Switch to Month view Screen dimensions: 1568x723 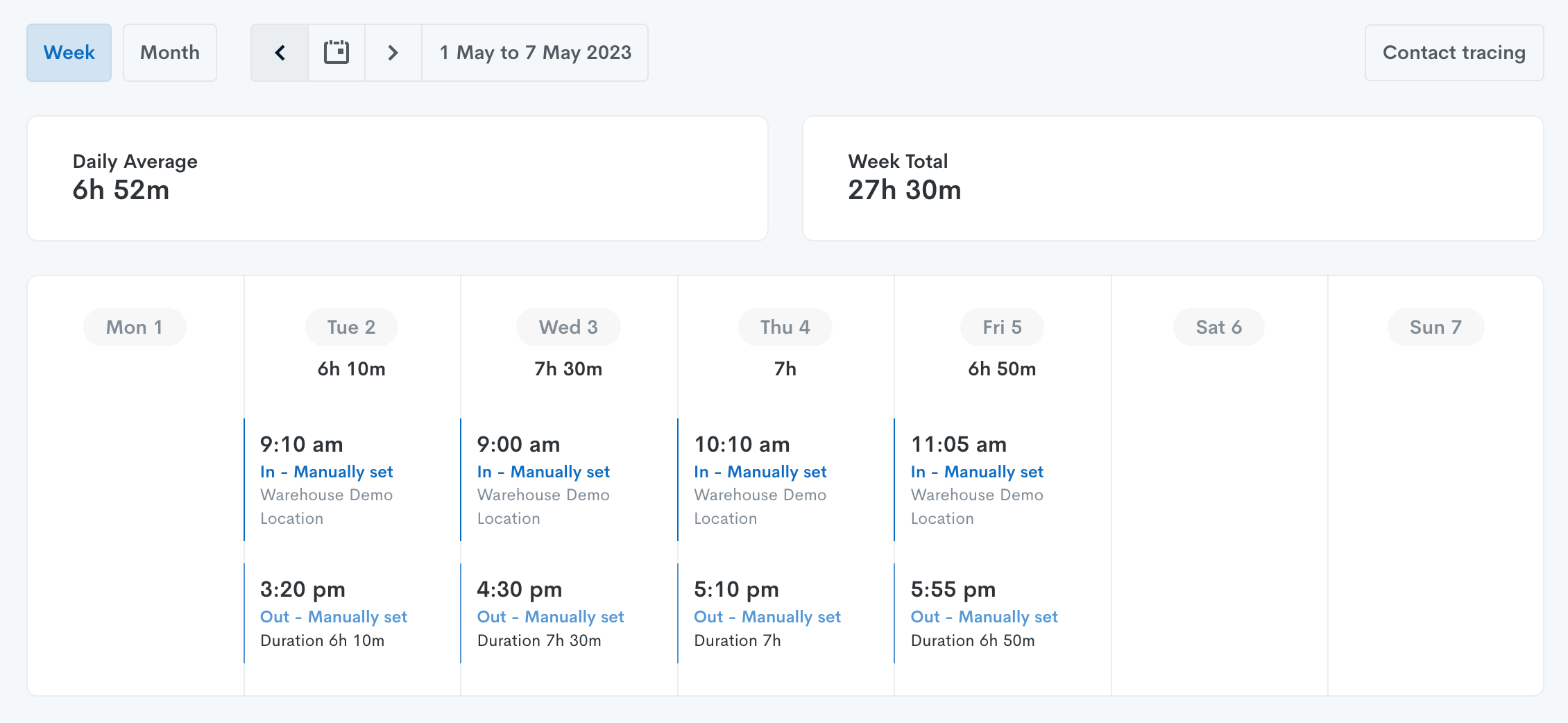(x=170, y=53)
